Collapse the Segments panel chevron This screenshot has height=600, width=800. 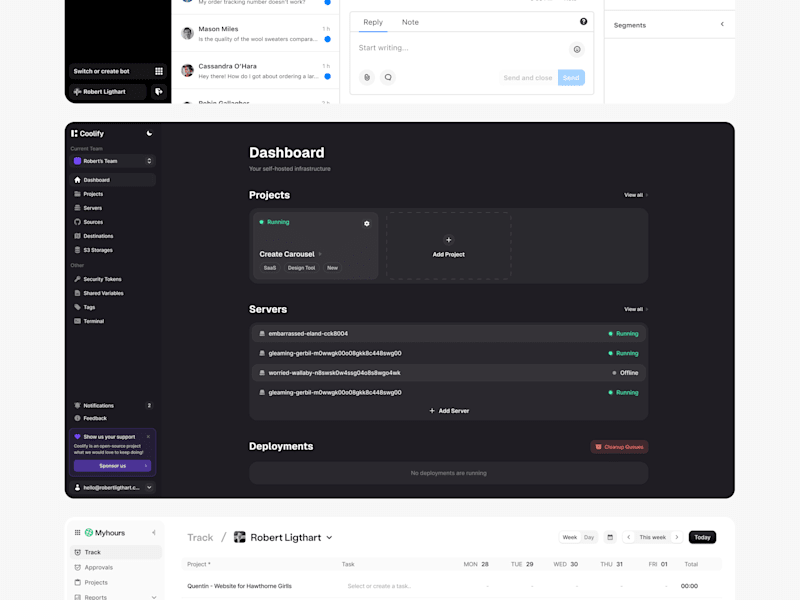pyautogui.click(x=722, y=24)
